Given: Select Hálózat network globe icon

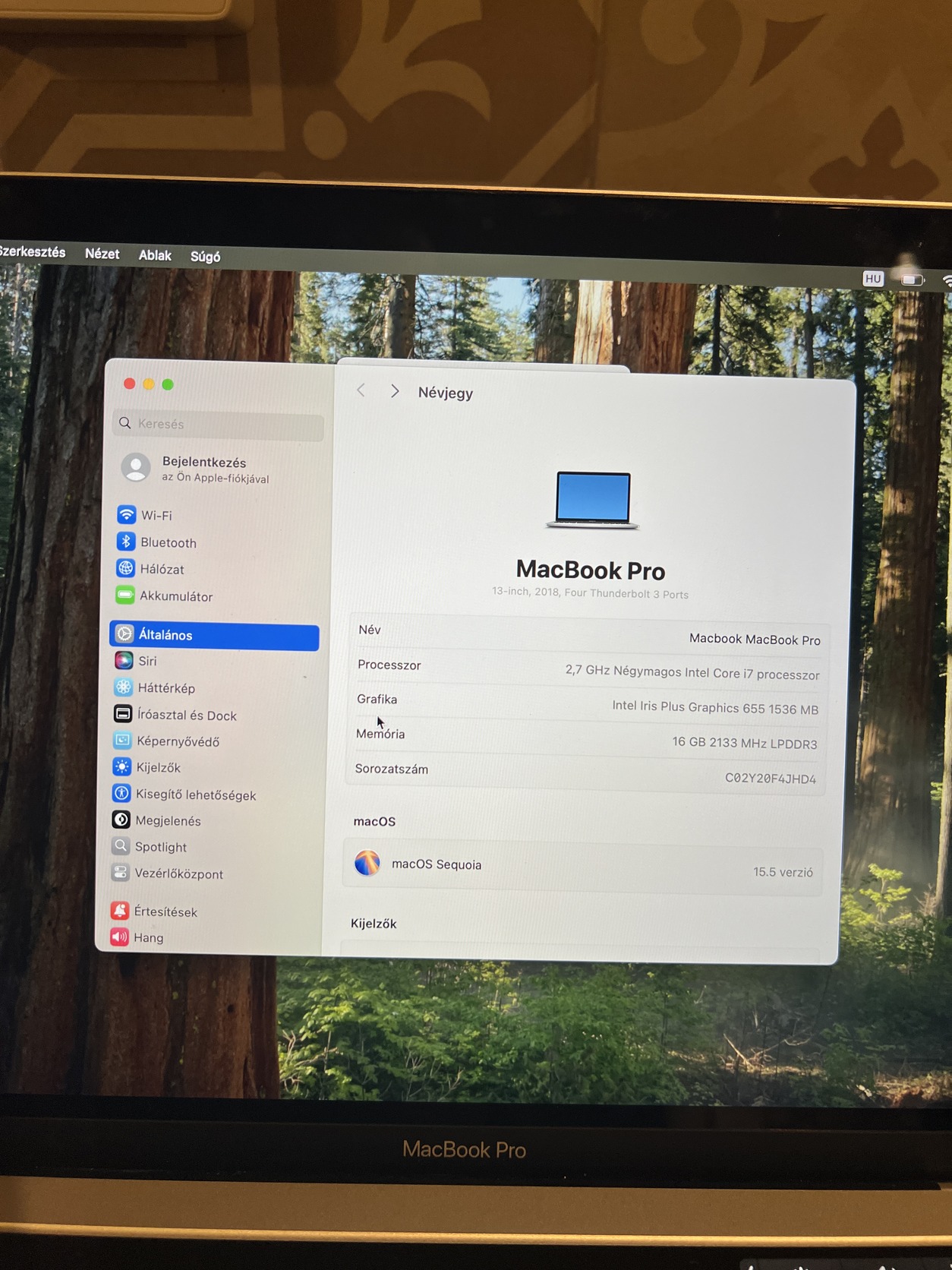Looking at the screenshot, I should point(125,568).
